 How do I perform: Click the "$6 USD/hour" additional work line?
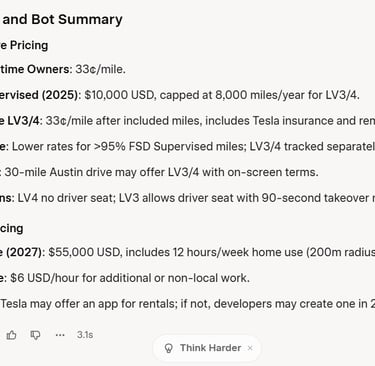[x=125, y=278]
